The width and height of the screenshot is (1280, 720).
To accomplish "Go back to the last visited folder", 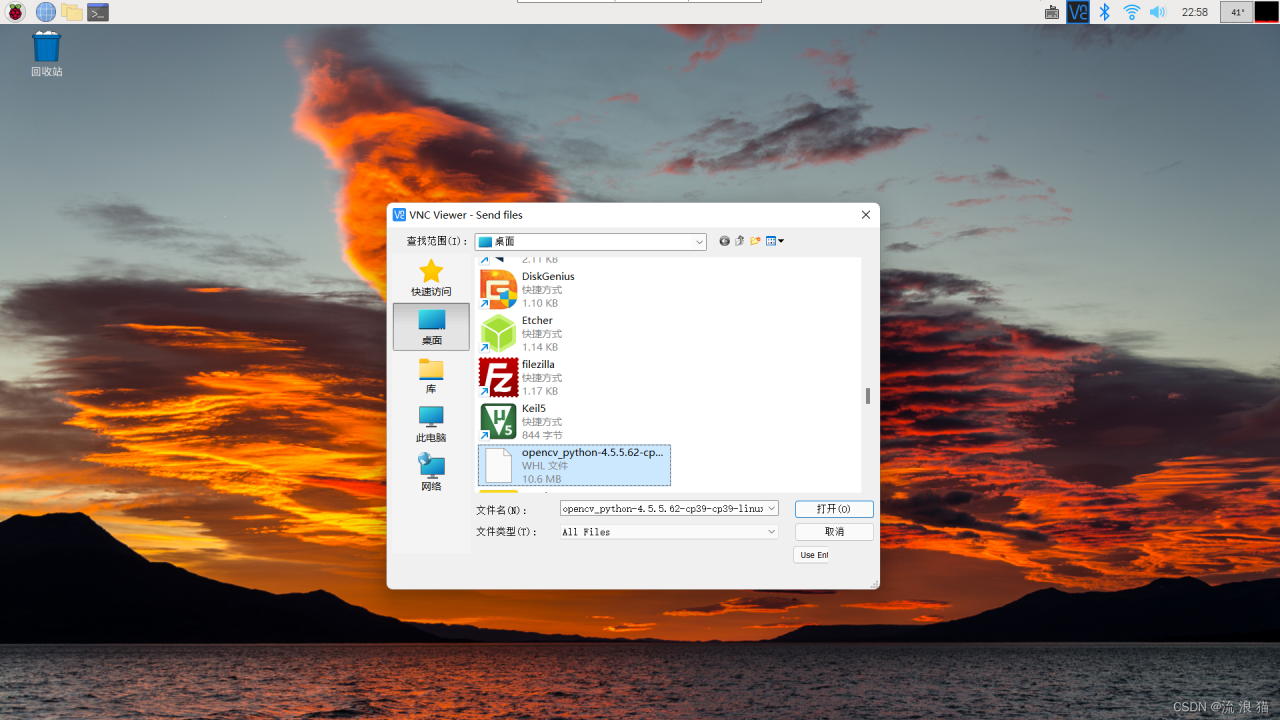I will pos(724,241).
